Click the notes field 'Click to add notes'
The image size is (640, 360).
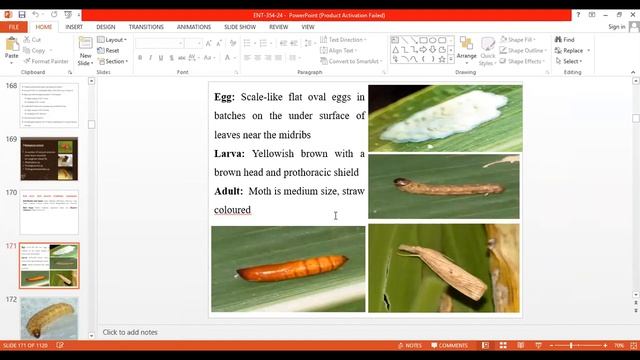tap(130, 332)
